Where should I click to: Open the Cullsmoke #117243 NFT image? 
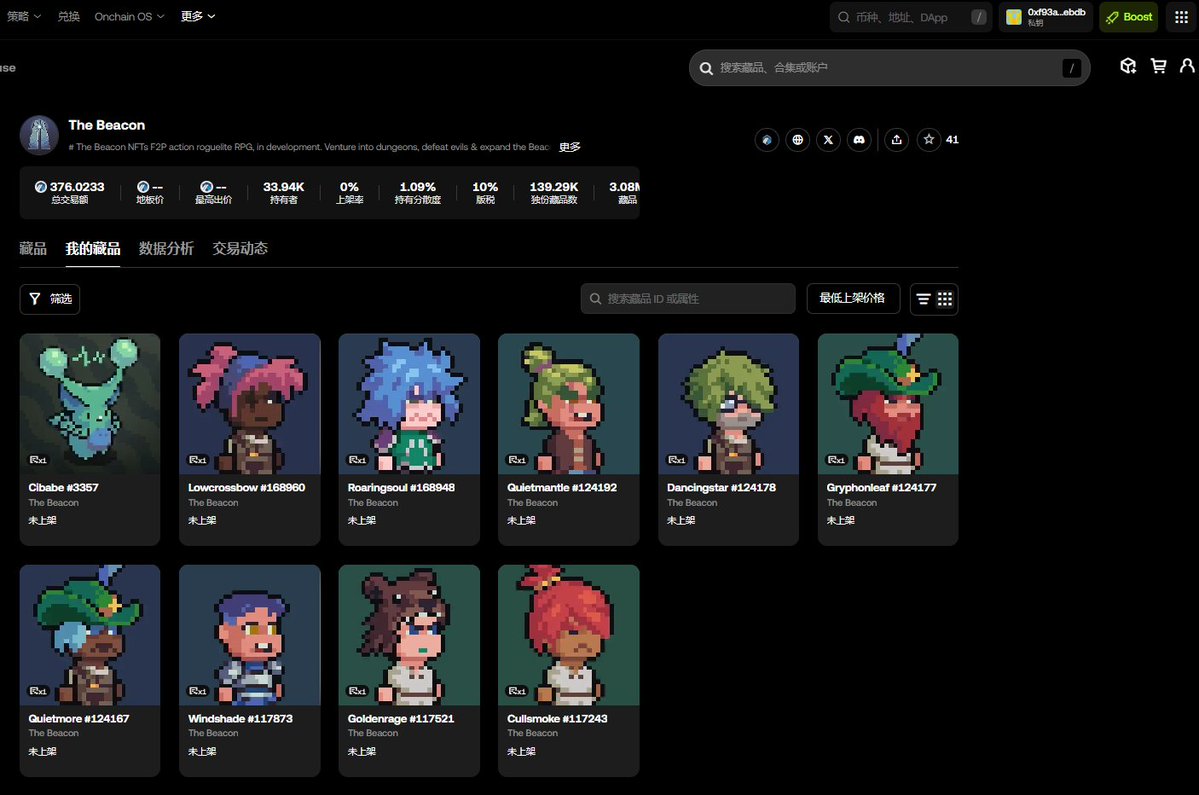pos(569,635)
